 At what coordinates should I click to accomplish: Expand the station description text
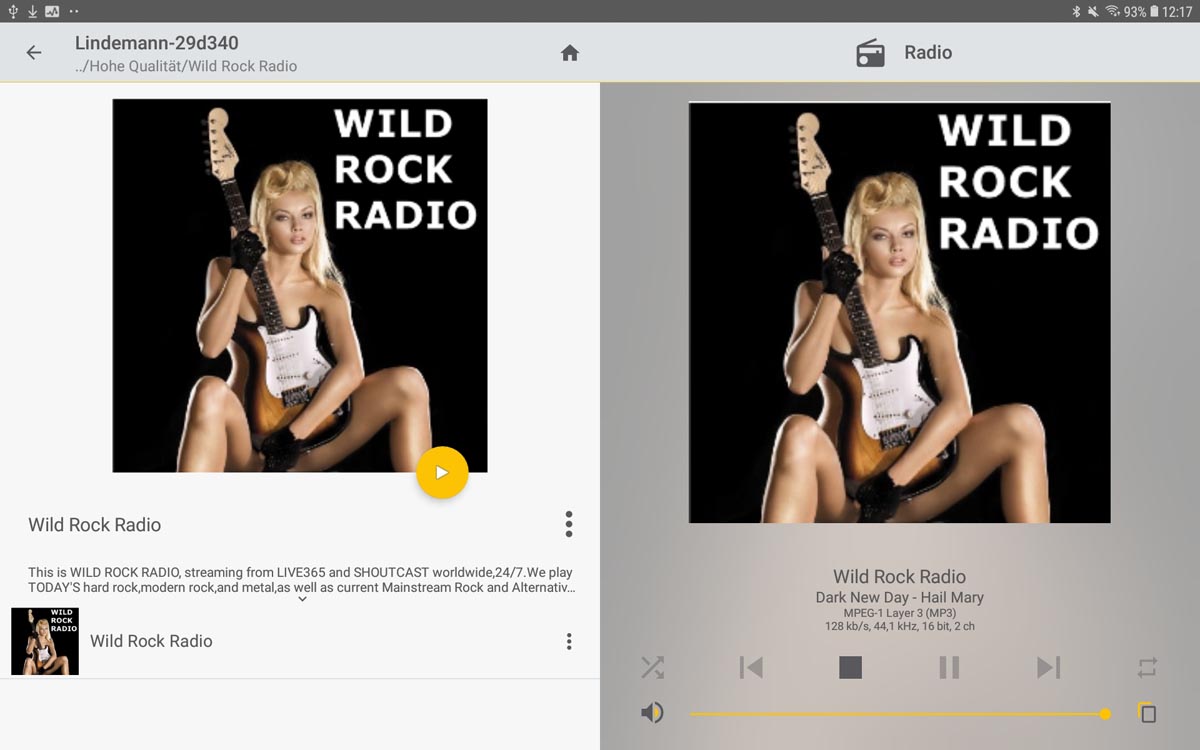click(x=302, y=599)
